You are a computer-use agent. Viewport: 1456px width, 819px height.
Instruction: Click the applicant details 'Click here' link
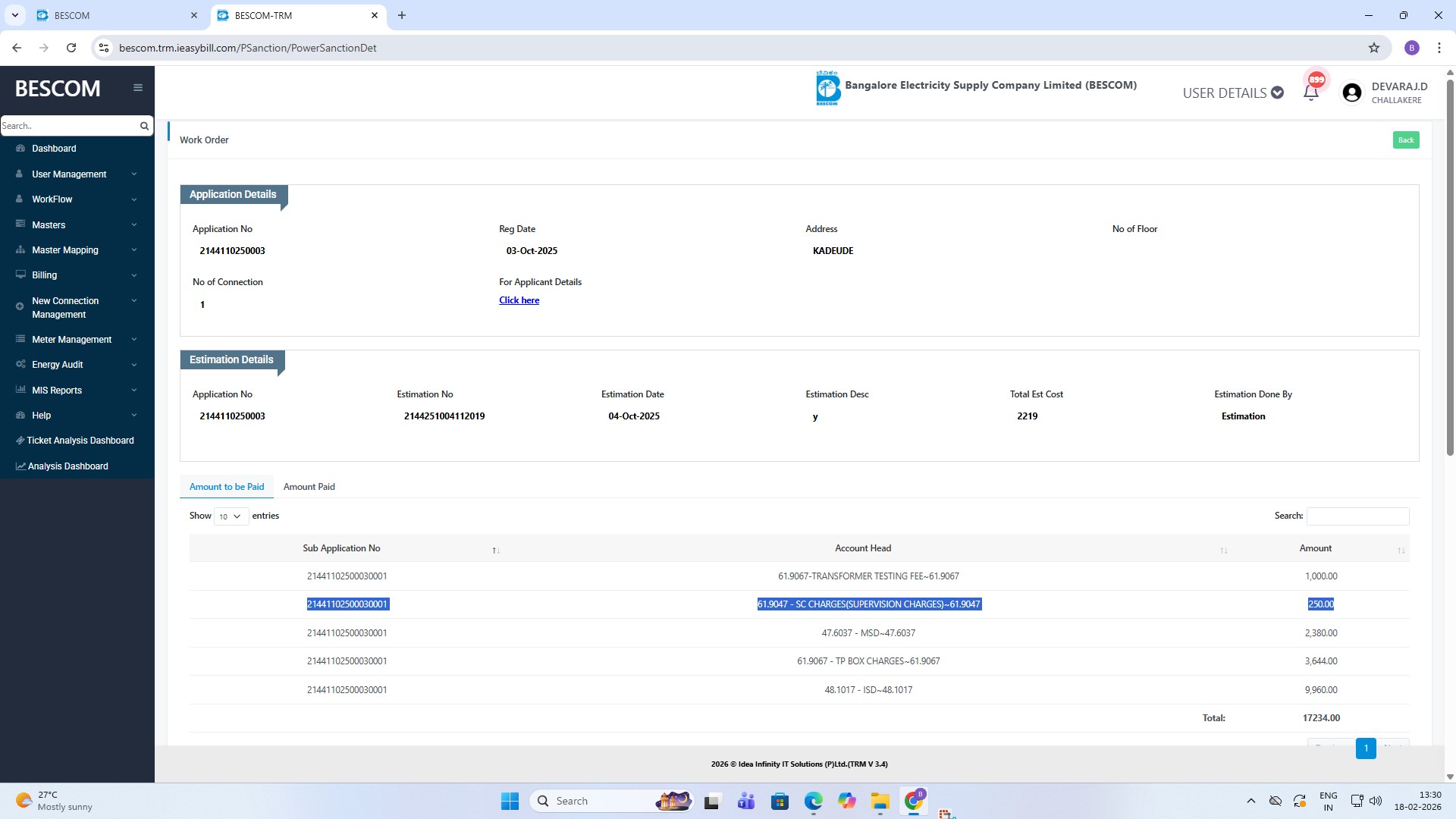519,300
